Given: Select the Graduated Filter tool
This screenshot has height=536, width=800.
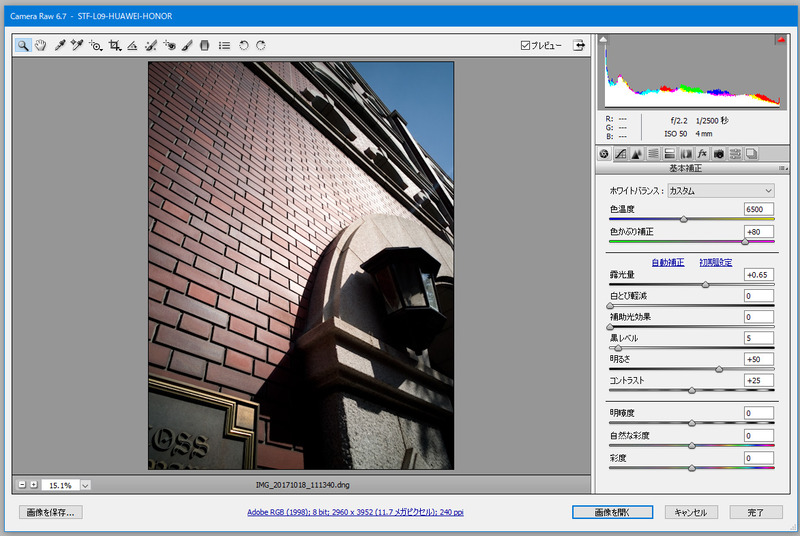Looking at the screenshot, I should [204, 45].
